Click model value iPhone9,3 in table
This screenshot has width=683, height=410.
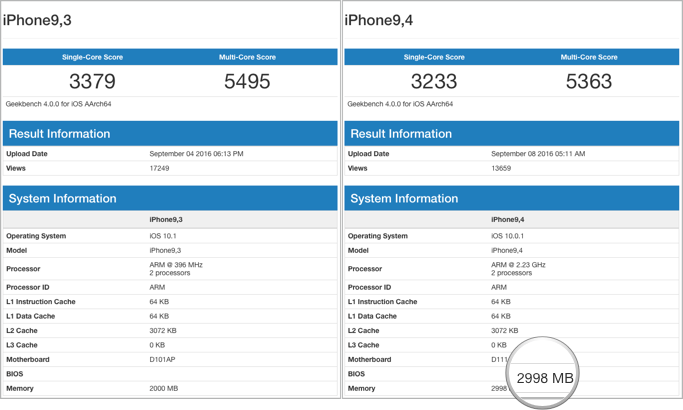coord(165,251)
